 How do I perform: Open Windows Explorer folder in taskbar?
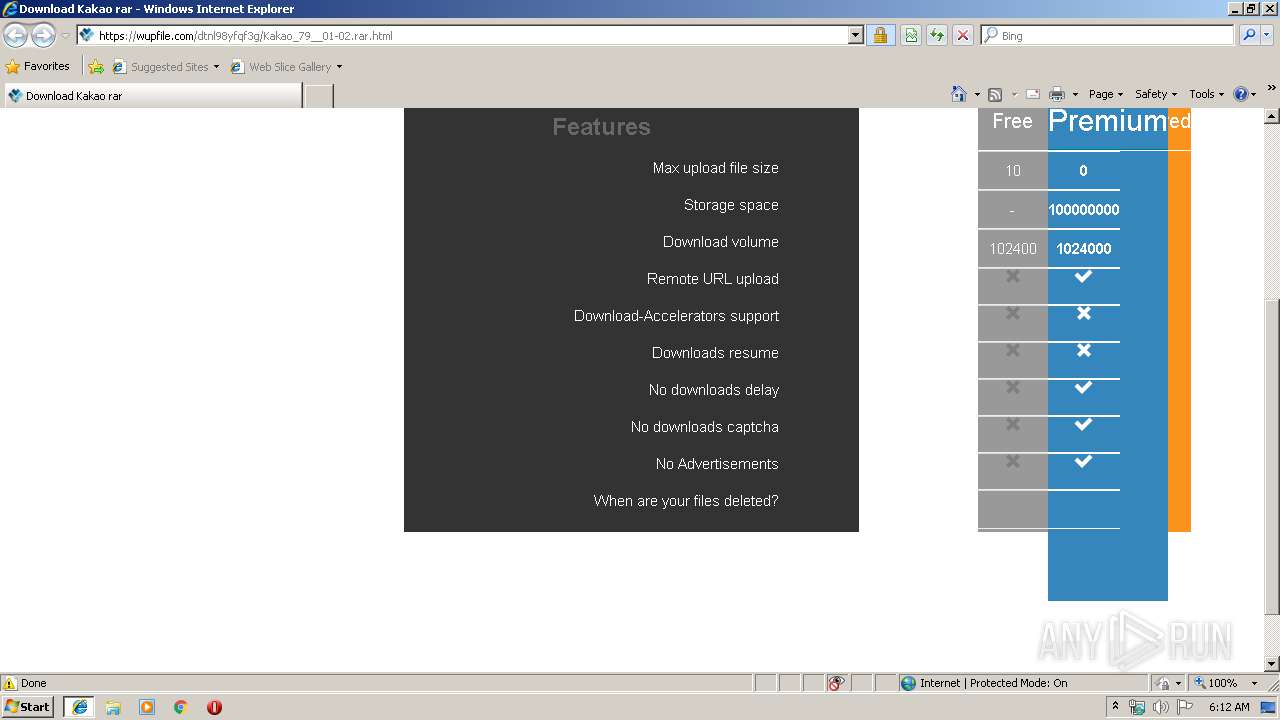(113, 706)
